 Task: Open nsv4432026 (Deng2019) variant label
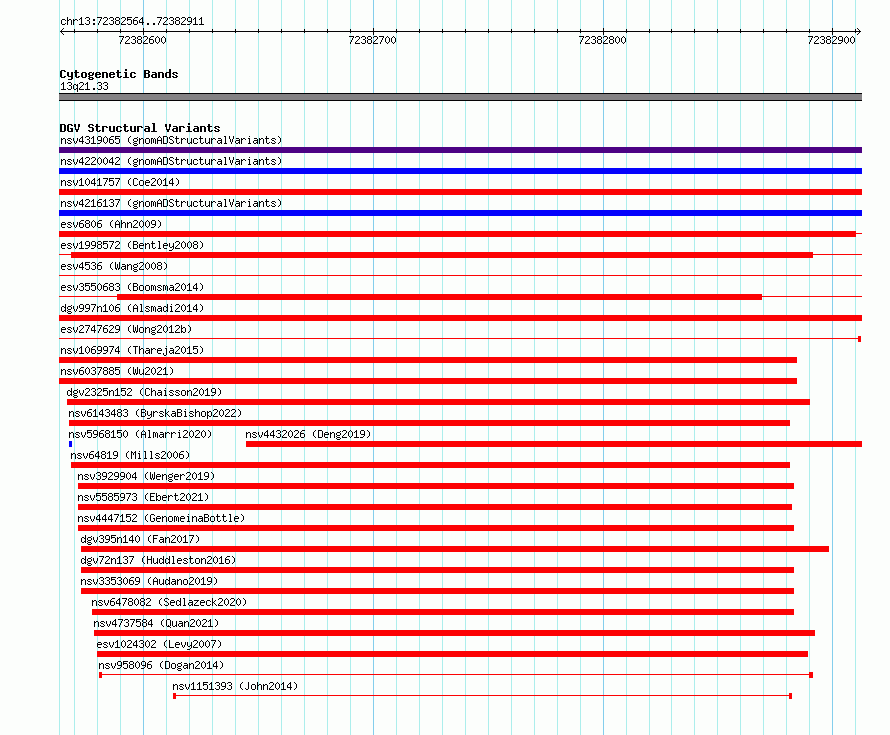point(308,434)
